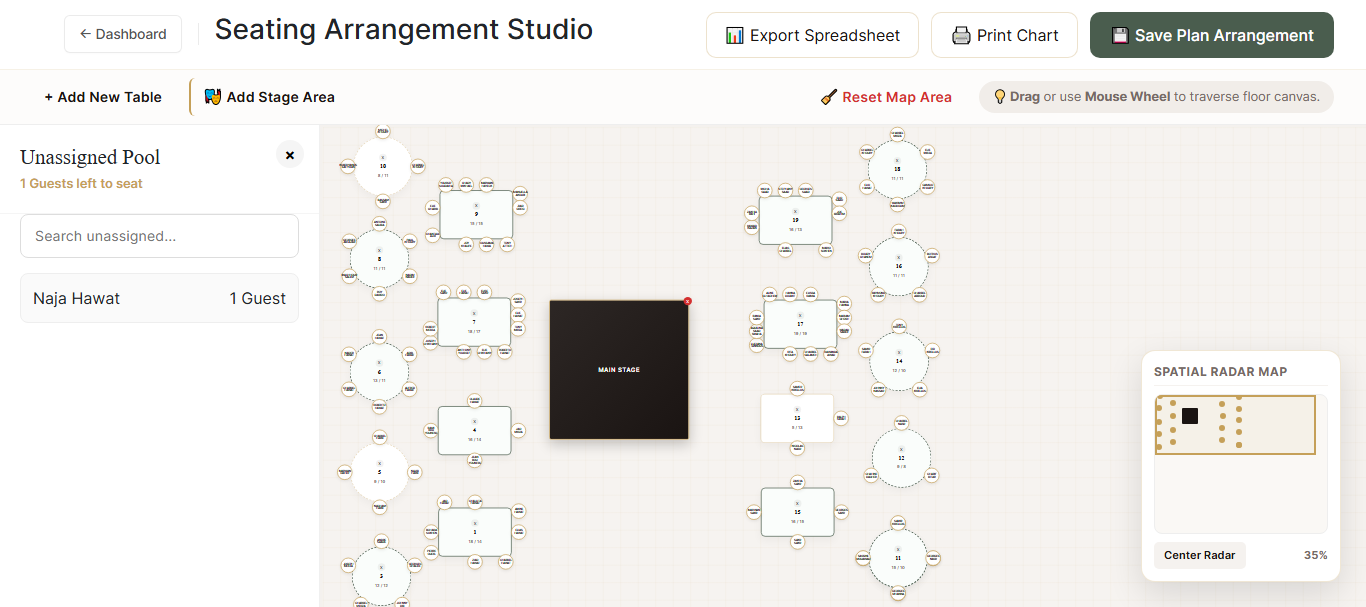The image size is (1366, 607).
Task: Click the Spatial Radar Map heading
Action: coord(1220,371)
